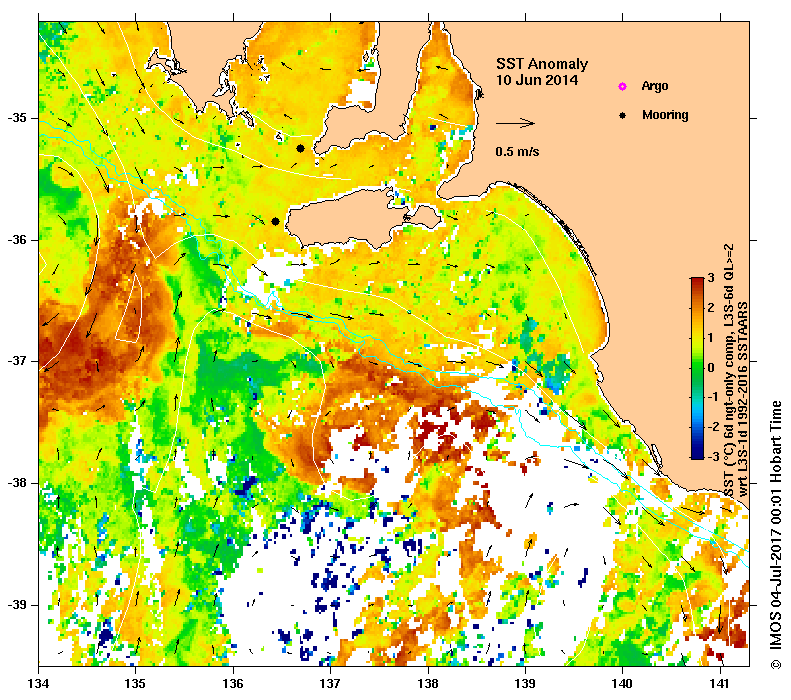Click the 'wrt L3S-1d 1992-2016 SSTAARS' caption
The width and height of the screenshot is (791, 700).
click(743, 399)
